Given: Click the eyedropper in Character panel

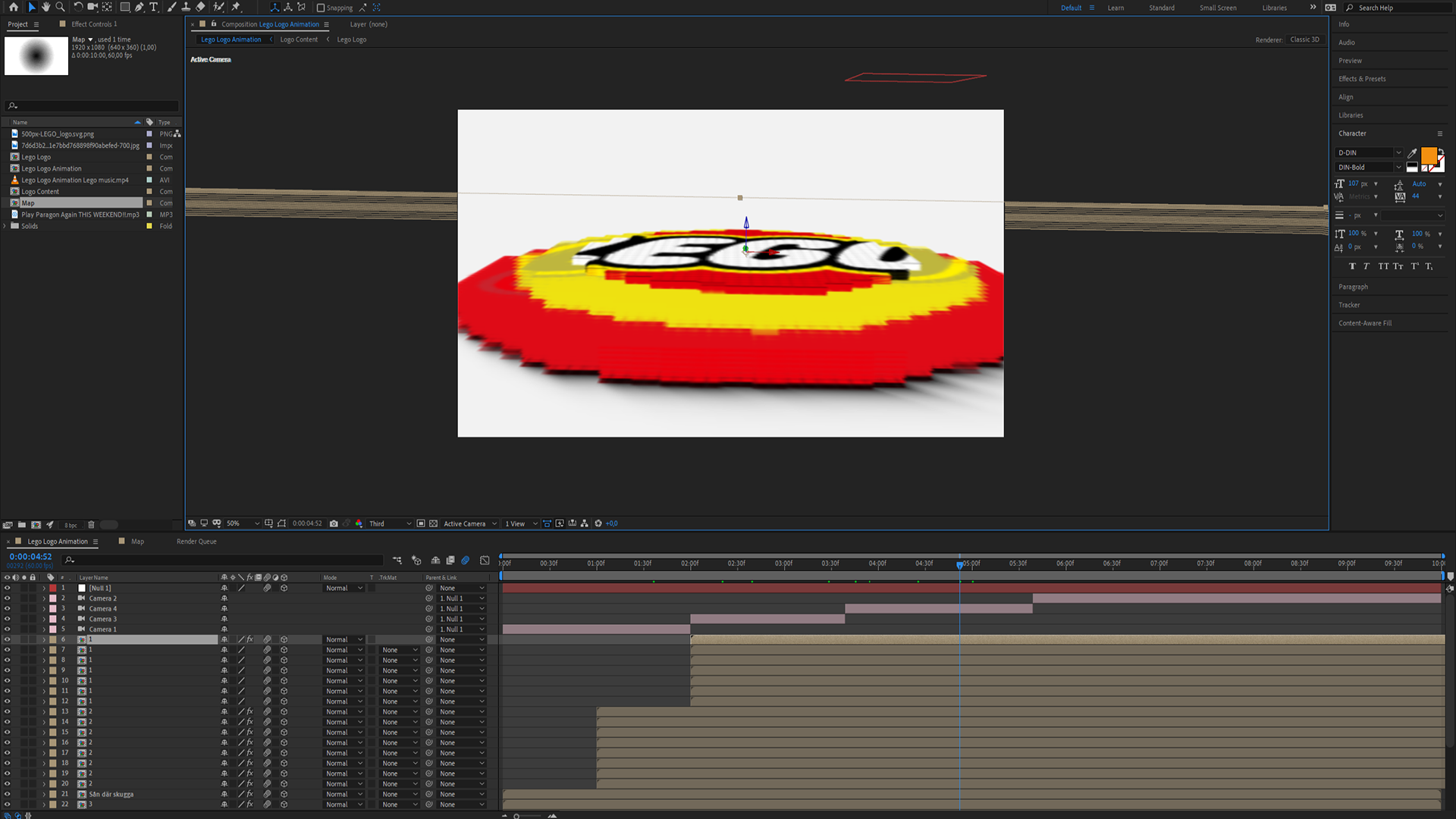Looking at the screenshot, I should coord(1412,152).
